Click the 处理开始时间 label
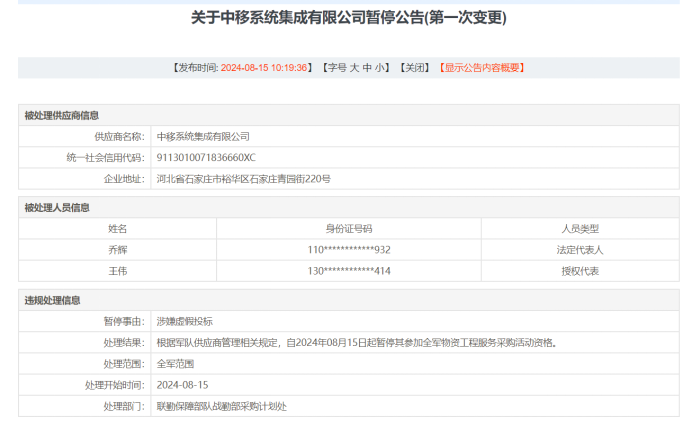The image size is (693, 426). click(115, 385)
